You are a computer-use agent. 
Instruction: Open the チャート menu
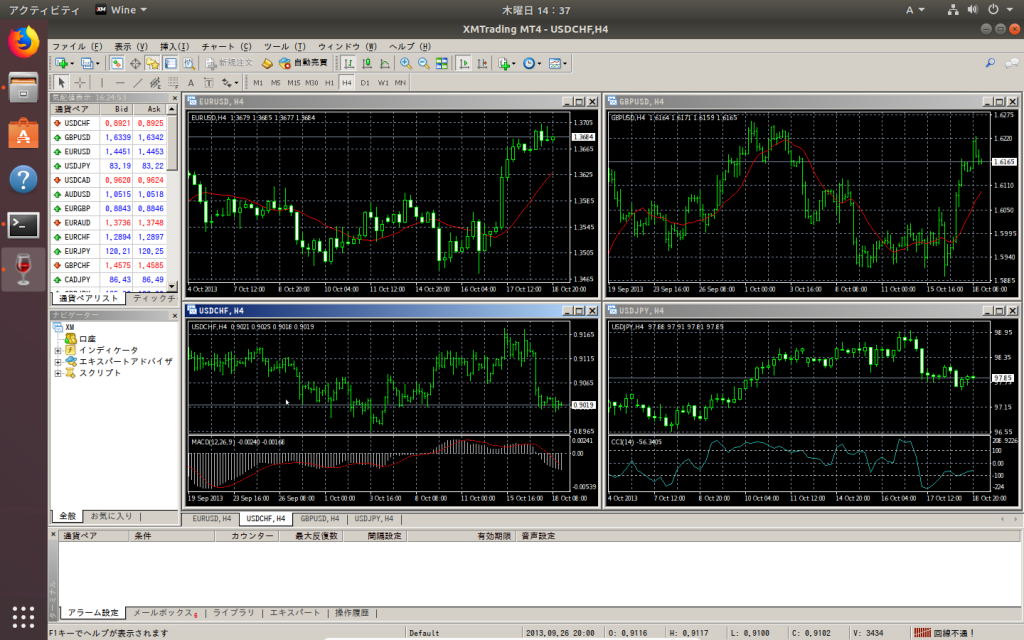point(226,46)
